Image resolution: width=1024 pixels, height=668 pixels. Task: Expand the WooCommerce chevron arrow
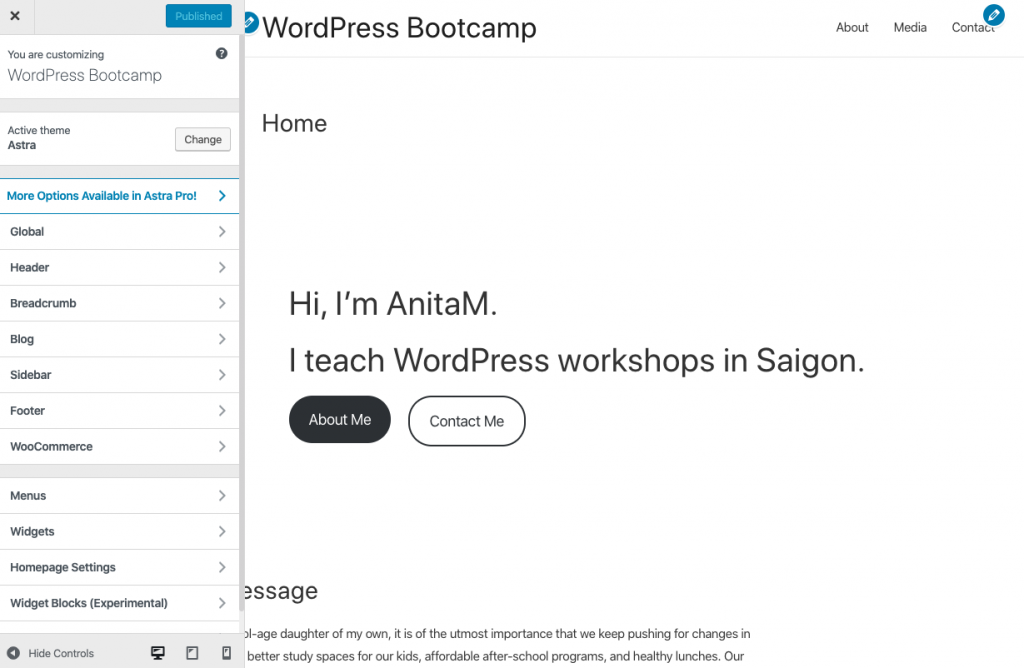click(222, 447)
